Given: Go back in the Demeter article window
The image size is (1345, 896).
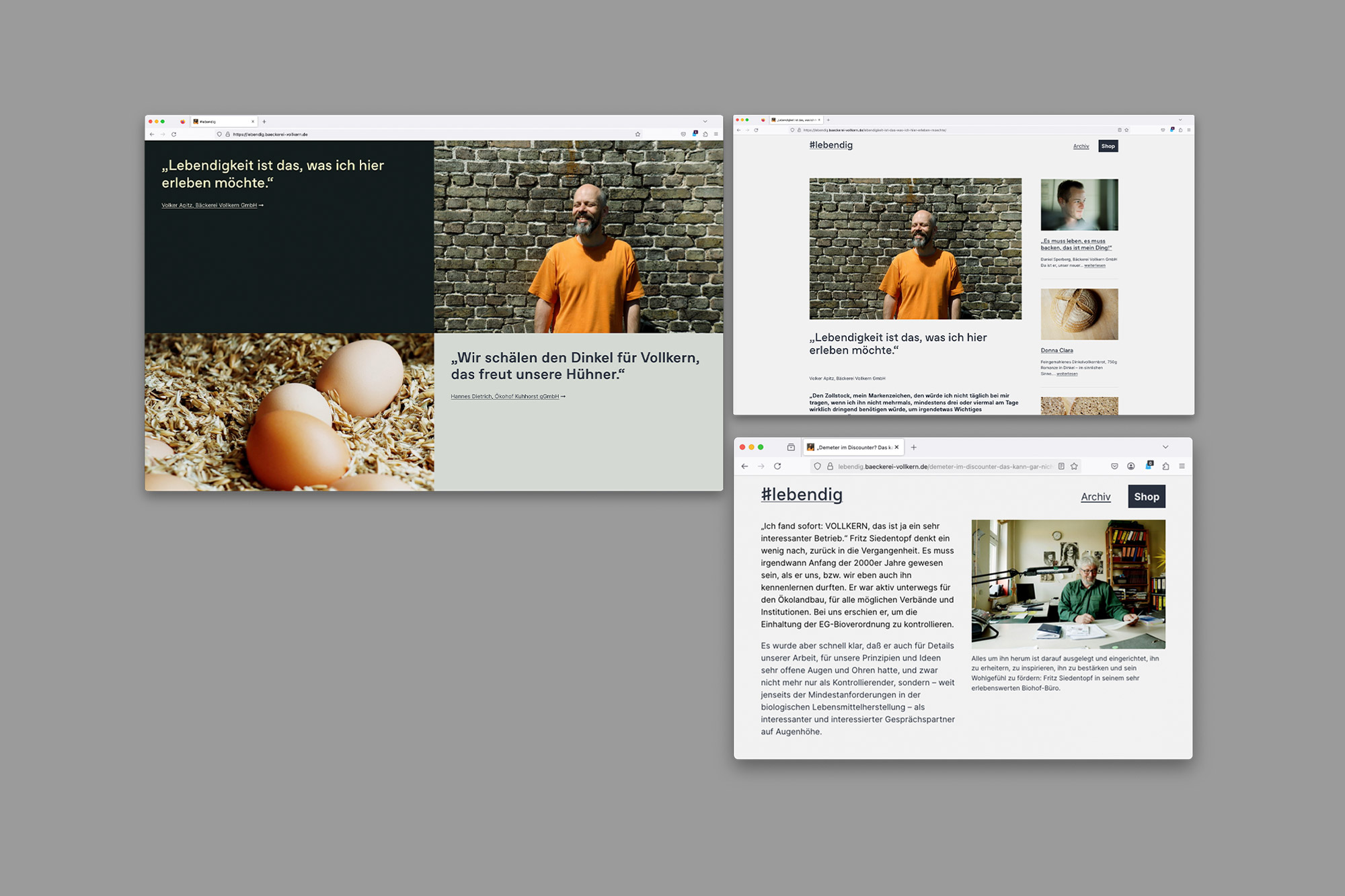Looking at the screenshot, I should click(x=744, y=466).
